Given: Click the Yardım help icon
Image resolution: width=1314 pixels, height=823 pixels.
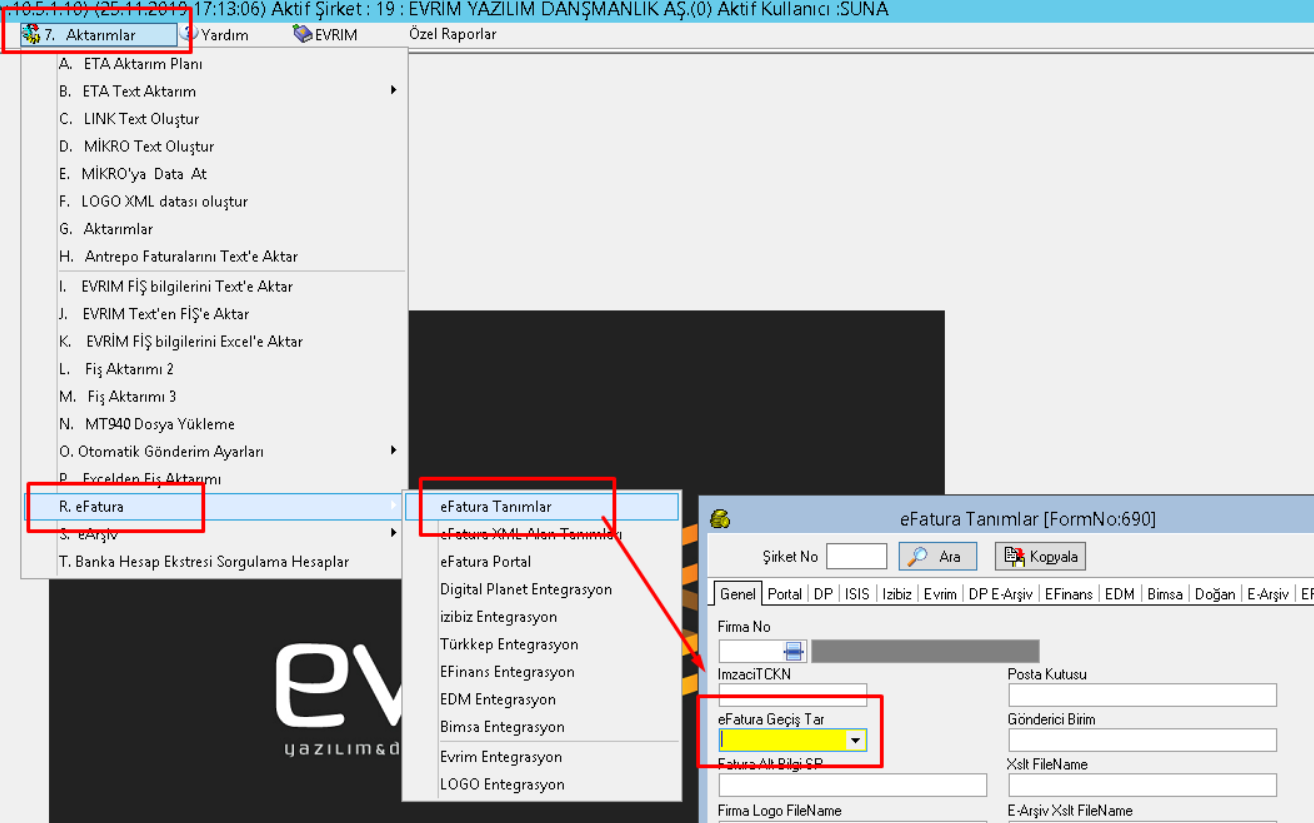Looking at the screenshot, I should click(189, 34).
